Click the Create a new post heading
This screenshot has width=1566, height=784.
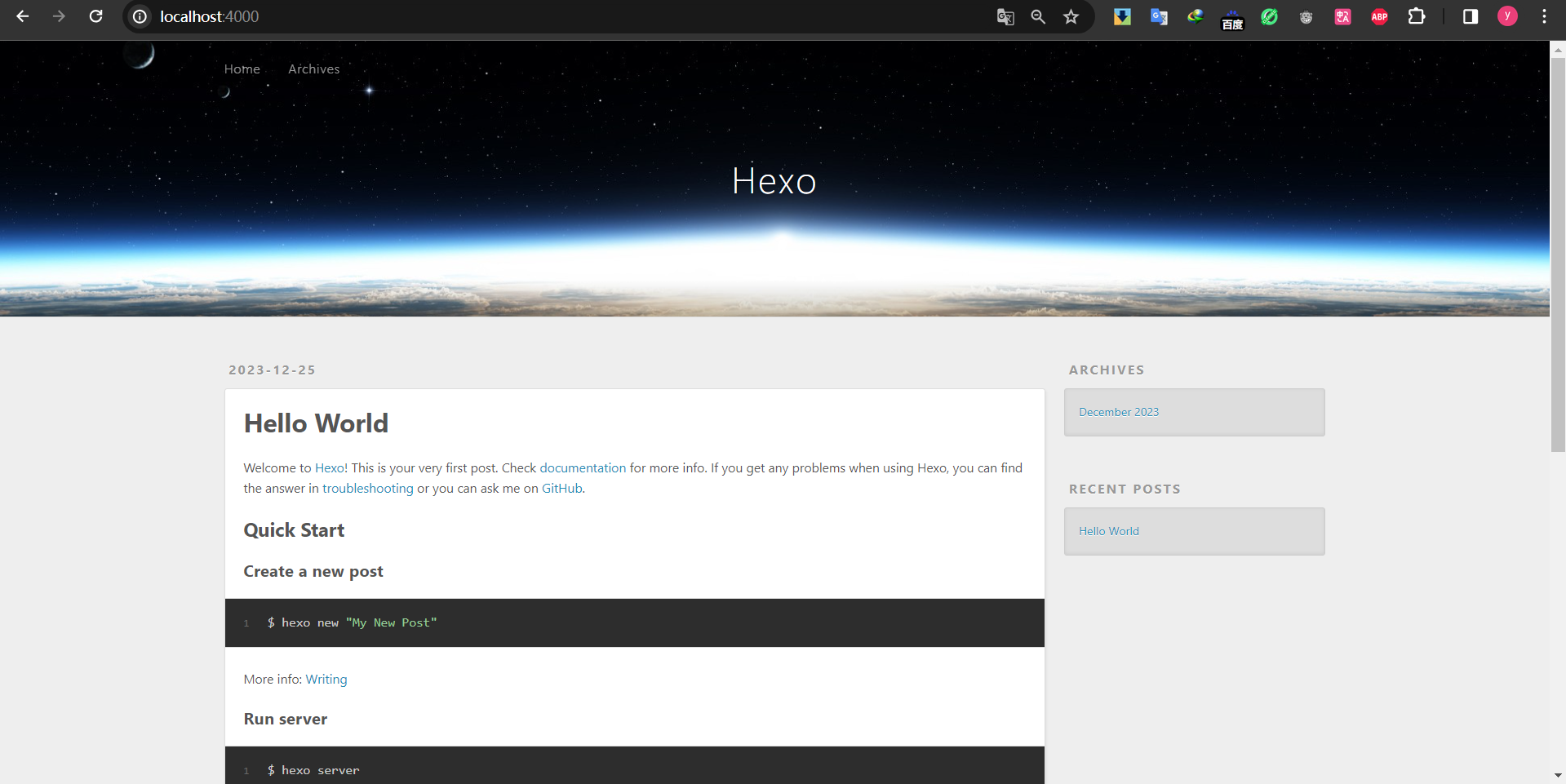point(313,572)
